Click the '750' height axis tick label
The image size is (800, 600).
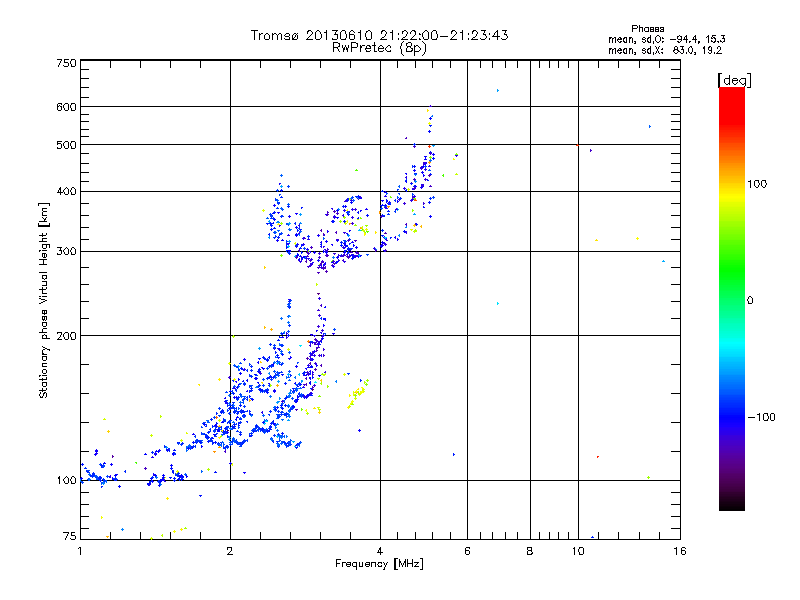[x=66, y=63]
